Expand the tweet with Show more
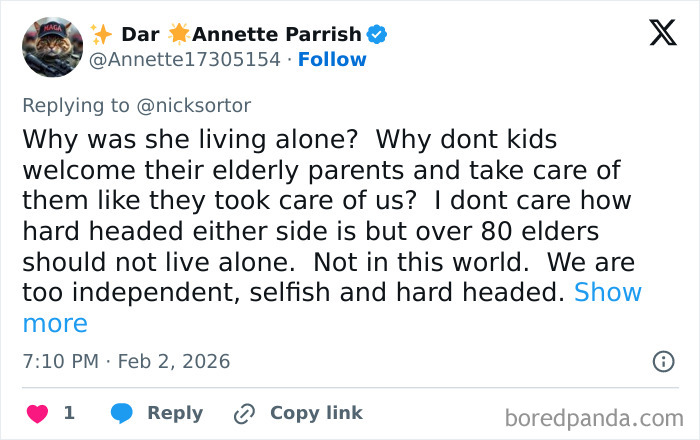 pyautogui.click(x=608, y=293)
